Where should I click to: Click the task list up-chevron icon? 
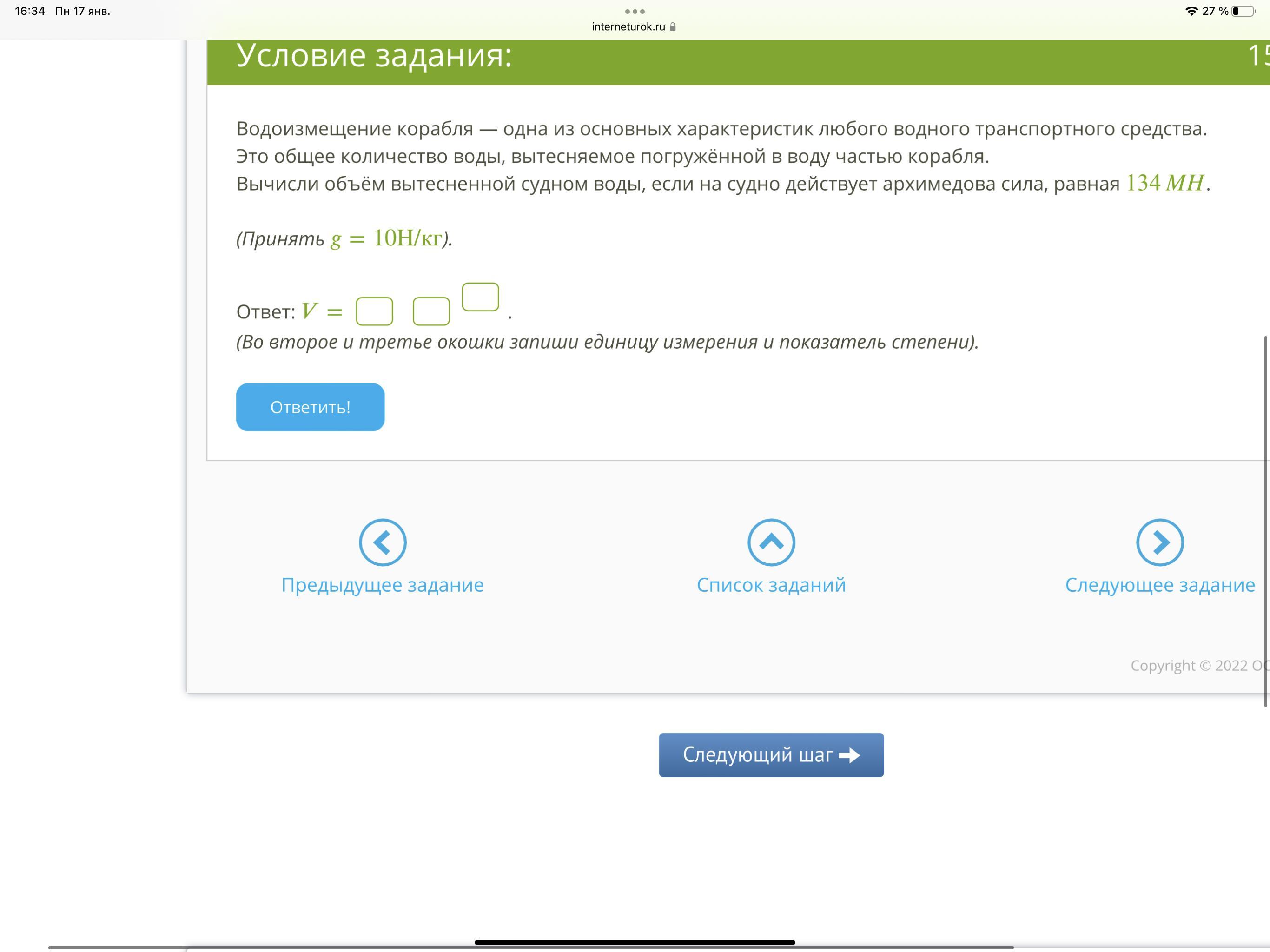tap(771, 542)
